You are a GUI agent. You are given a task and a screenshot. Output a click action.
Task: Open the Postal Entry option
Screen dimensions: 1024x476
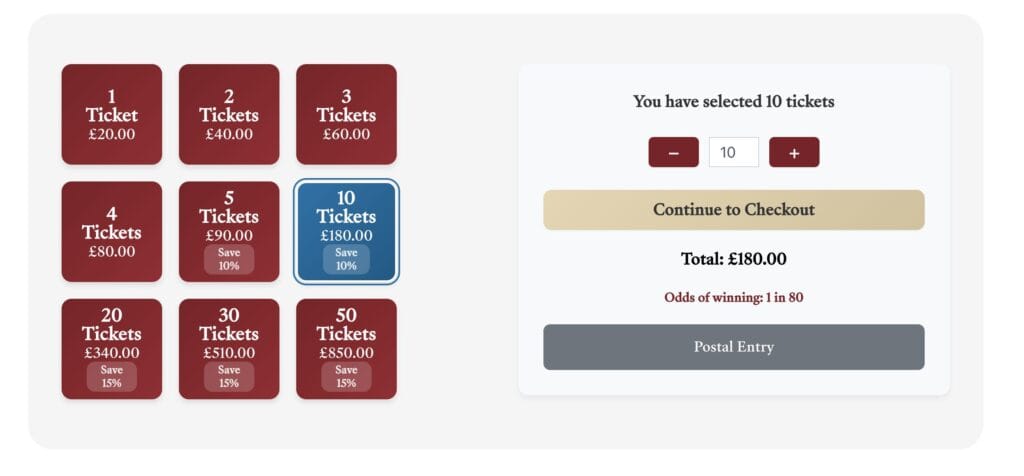(733, 347)
